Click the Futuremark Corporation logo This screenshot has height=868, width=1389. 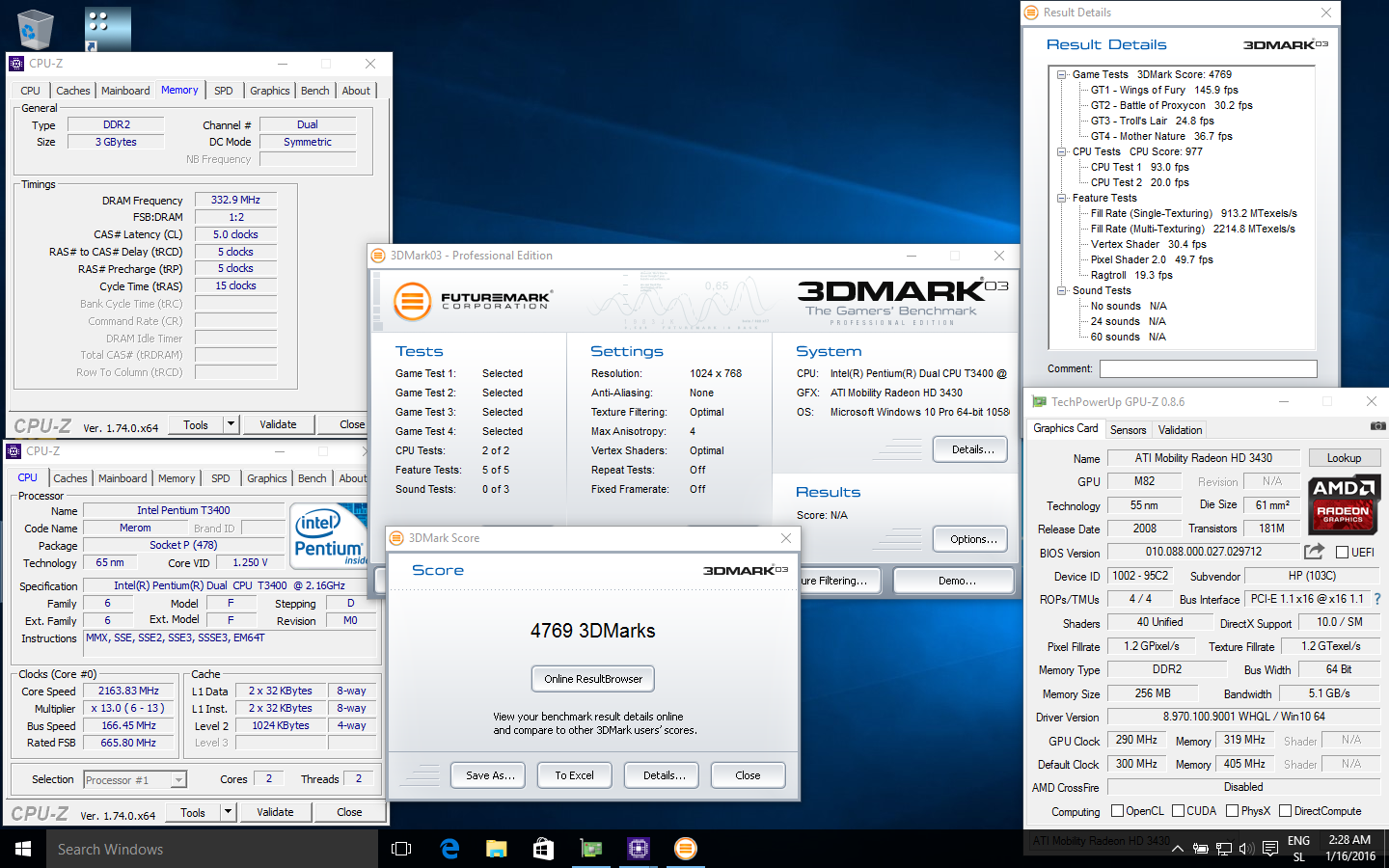click(x=473, y=301)
